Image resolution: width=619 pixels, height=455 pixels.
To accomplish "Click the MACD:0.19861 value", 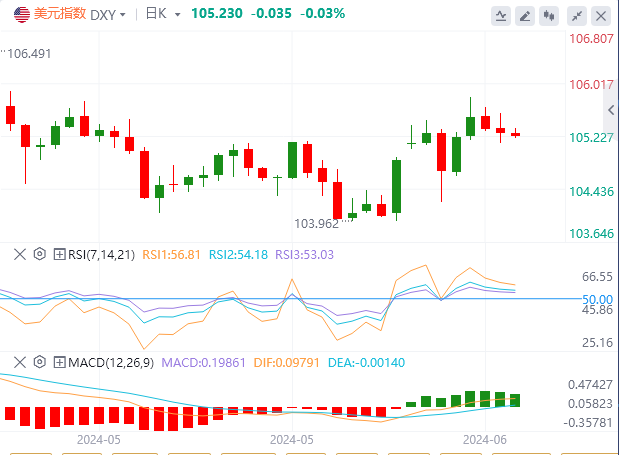I will 204,362.
